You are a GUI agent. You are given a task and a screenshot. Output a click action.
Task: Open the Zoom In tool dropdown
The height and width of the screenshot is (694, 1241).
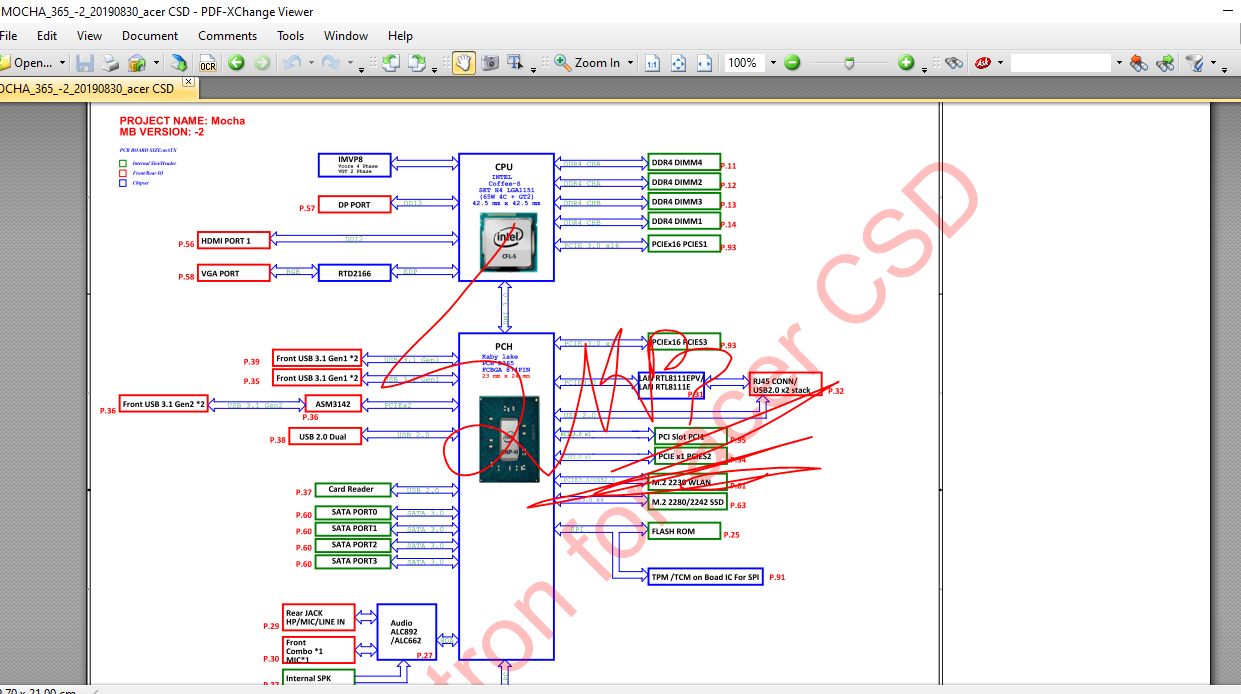(x=629, y=62)
